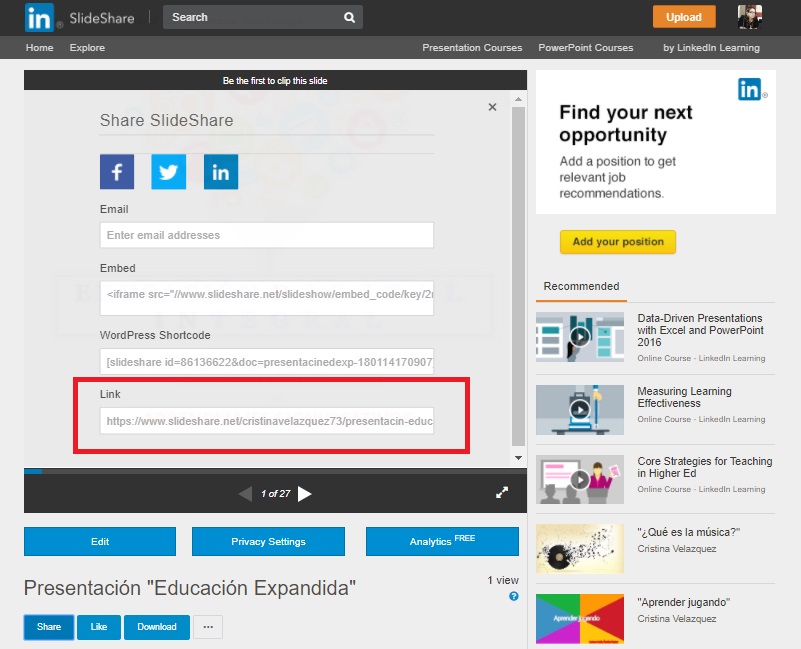Open the Measuring Learning Effectiveness thumbnail
801x649 pixels.
(580, 409)
